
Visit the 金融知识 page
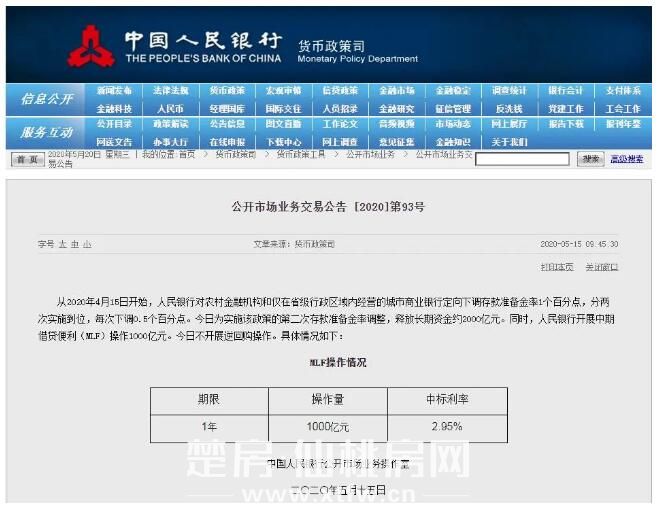click(453, 142)
